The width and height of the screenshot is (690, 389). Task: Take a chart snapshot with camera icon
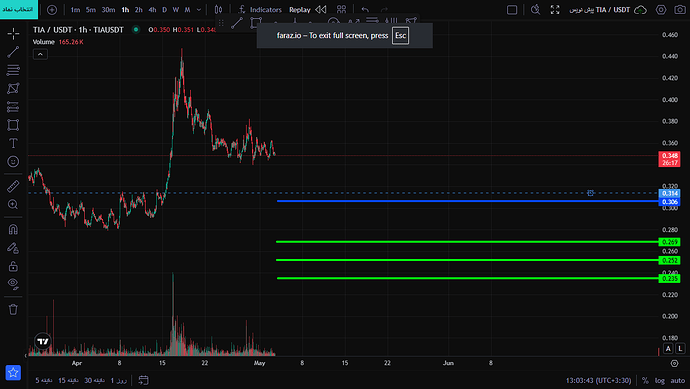(680, 10)
